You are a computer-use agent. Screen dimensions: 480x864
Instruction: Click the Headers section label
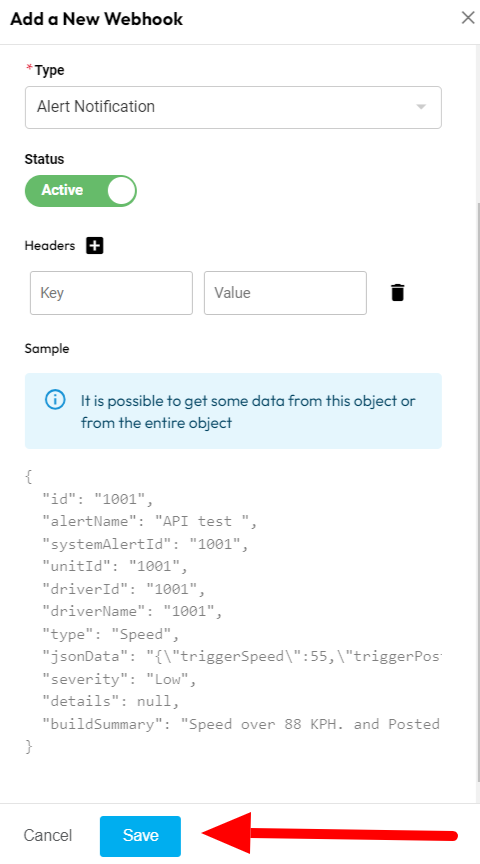click(50, 246)
